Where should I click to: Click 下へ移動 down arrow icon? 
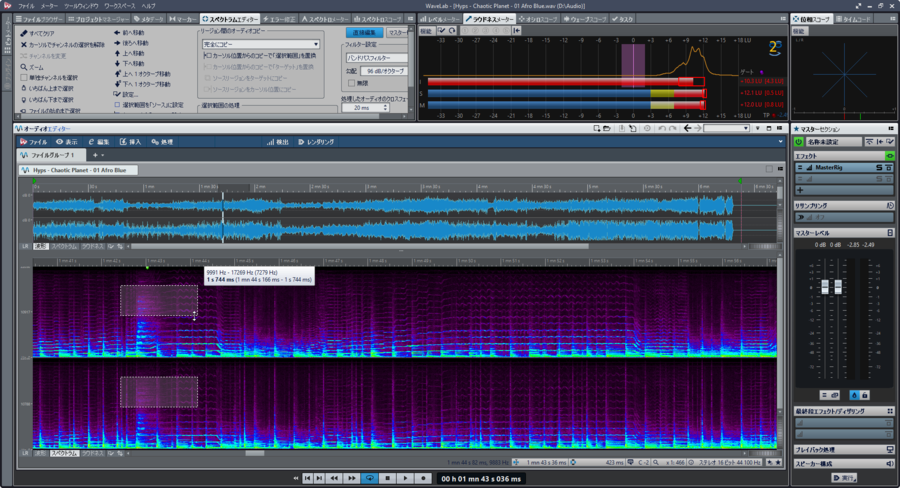coord(117,64)
